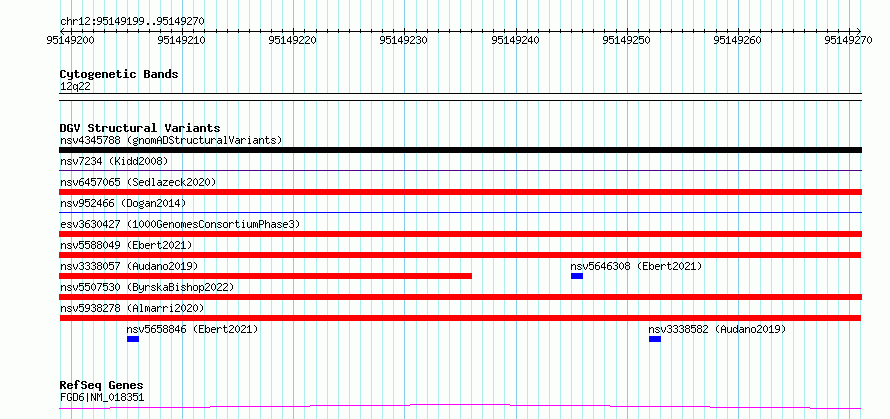Viewport: 890px width, 419px height.
Task: Open nsv5658846 (Ebert2021) variant label
Action: [x=192, y=329]
